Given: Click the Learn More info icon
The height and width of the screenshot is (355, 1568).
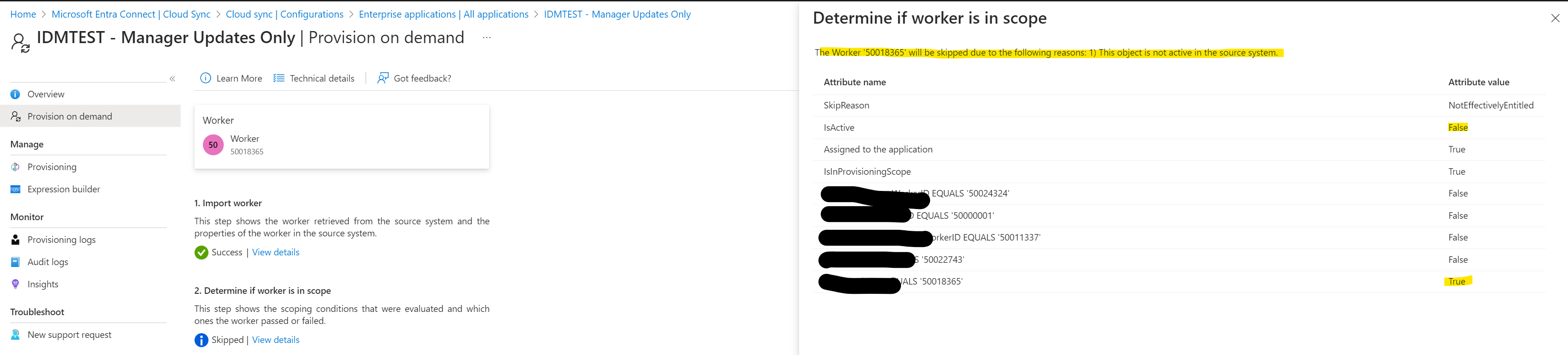Looking at the screenshot, I should [x=206, y=78].
